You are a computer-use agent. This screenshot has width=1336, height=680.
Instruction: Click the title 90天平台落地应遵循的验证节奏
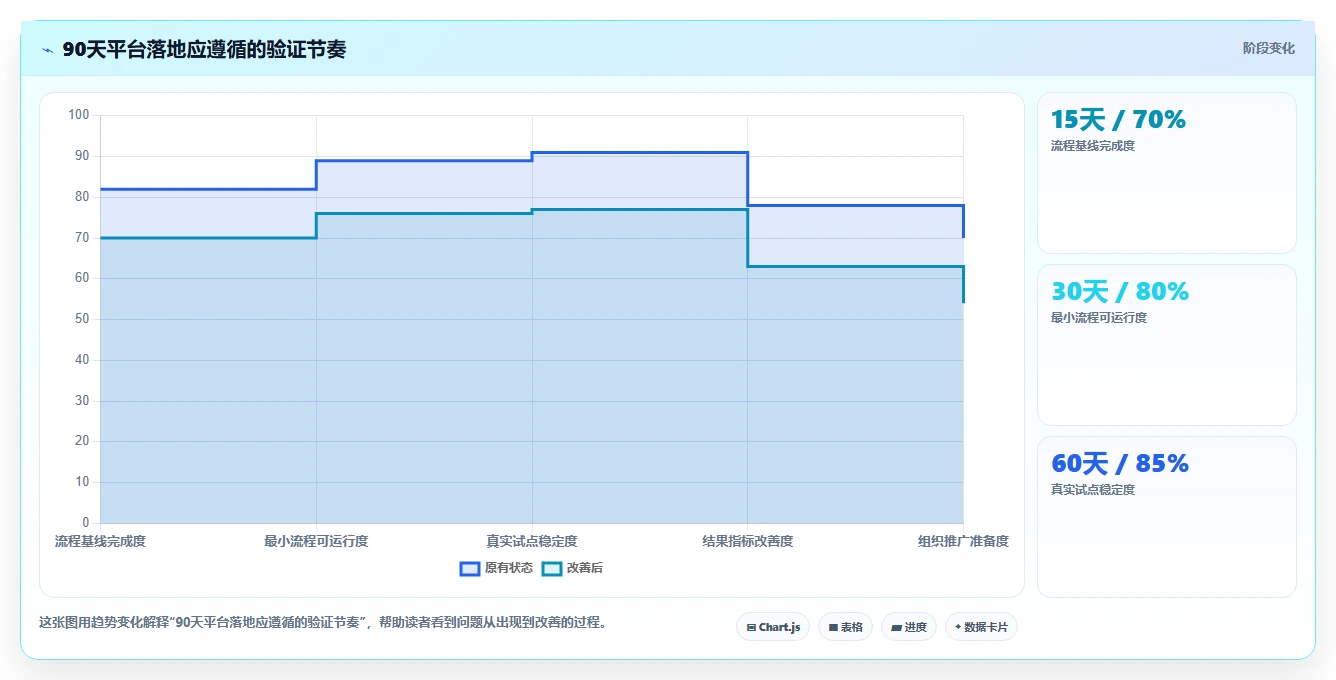(204, 50)
